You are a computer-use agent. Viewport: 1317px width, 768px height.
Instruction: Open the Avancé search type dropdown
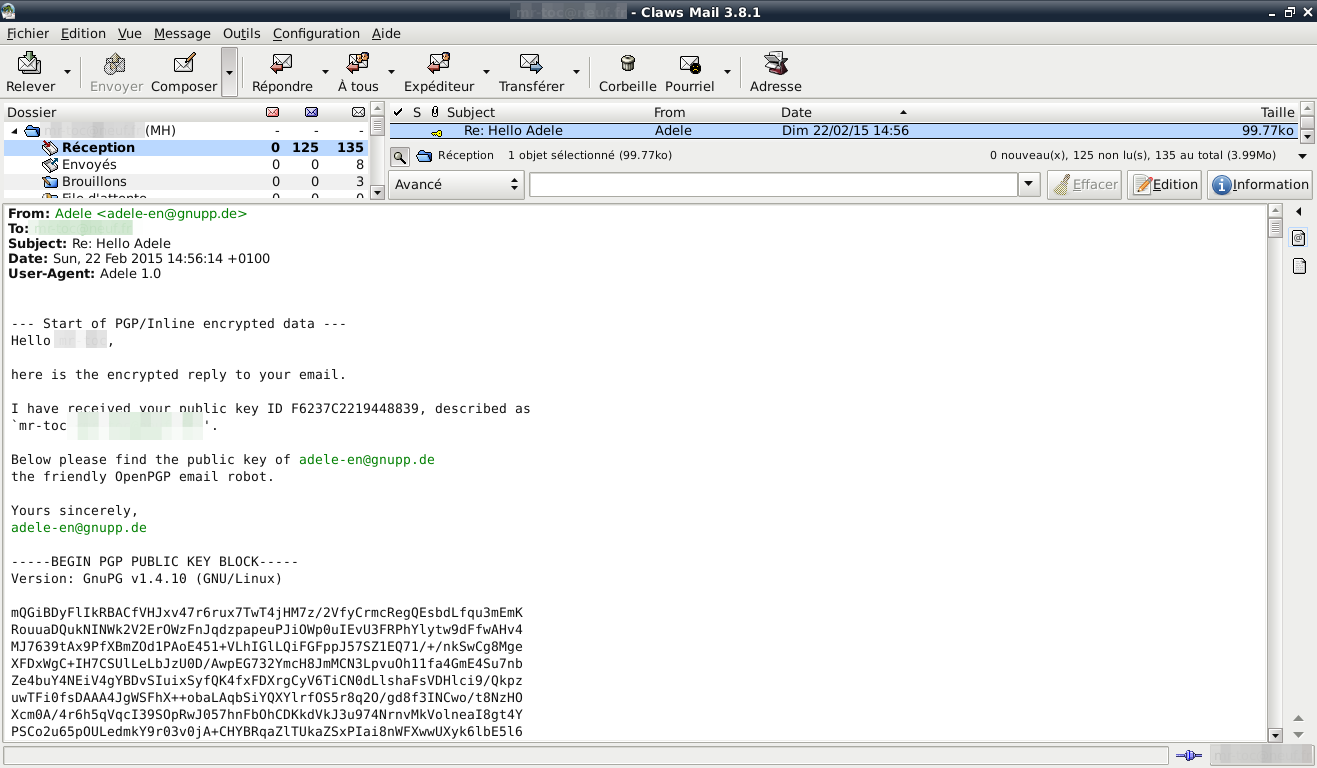pos(456,184)
